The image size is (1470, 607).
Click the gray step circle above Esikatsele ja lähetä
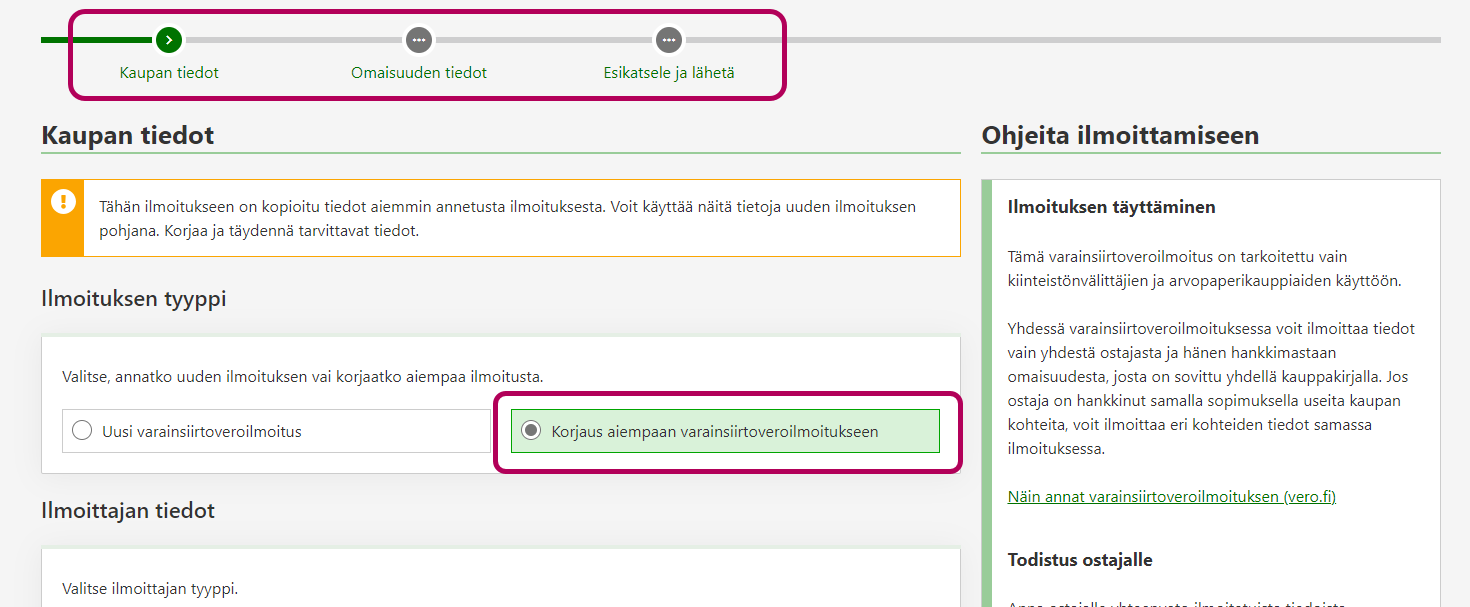(668, 40)
